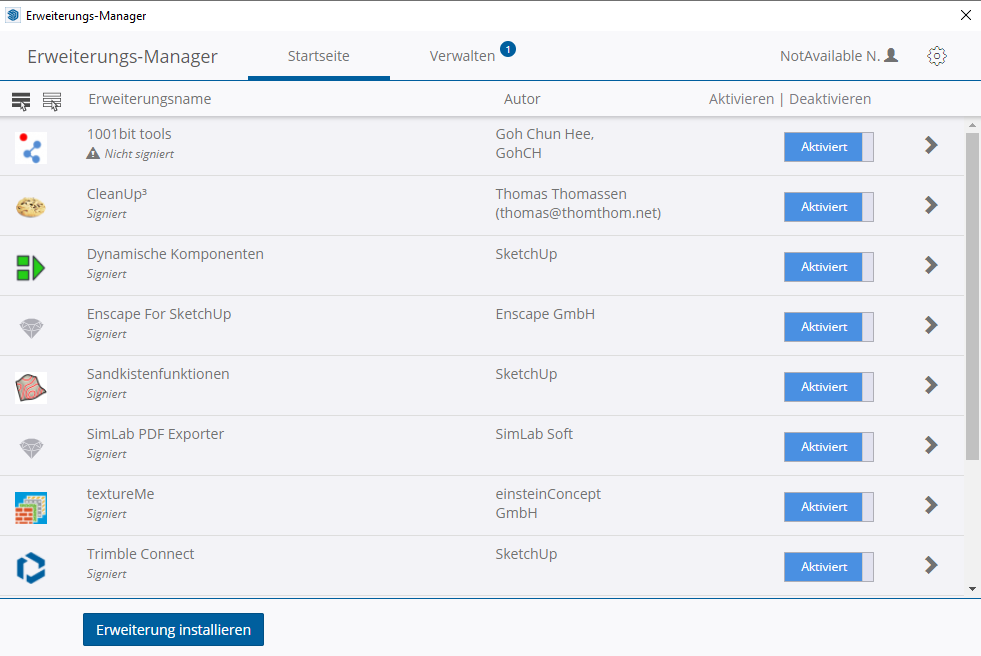Expand the Dynamische Komponenten details chevron
The width and height of the screenshot is (981, 656).
[x=931, y=265]
